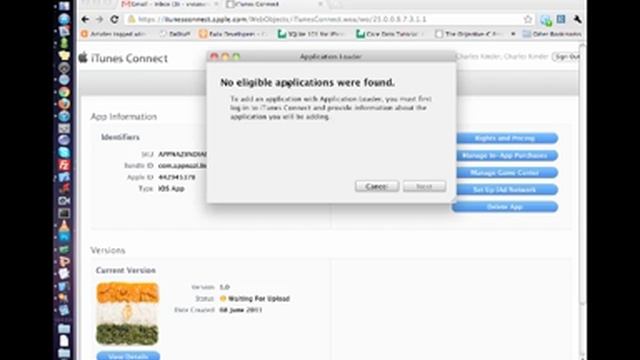Click the yellow Waiting For Upload status dot
This screenshot has width=640, height=360.
pyautogui.click(x=223, y=298)
